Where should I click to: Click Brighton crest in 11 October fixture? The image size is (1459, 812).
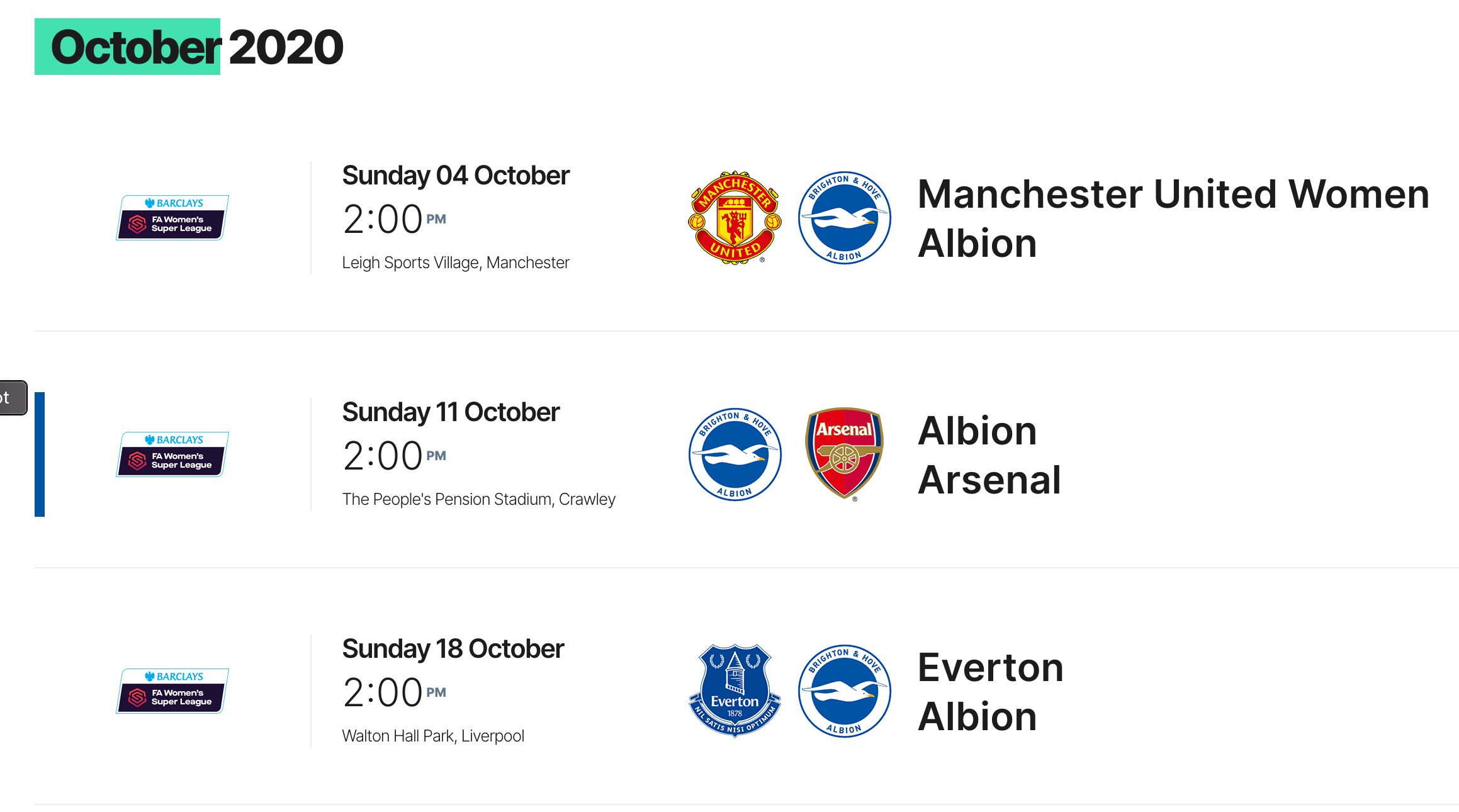[x=735, y=454]
